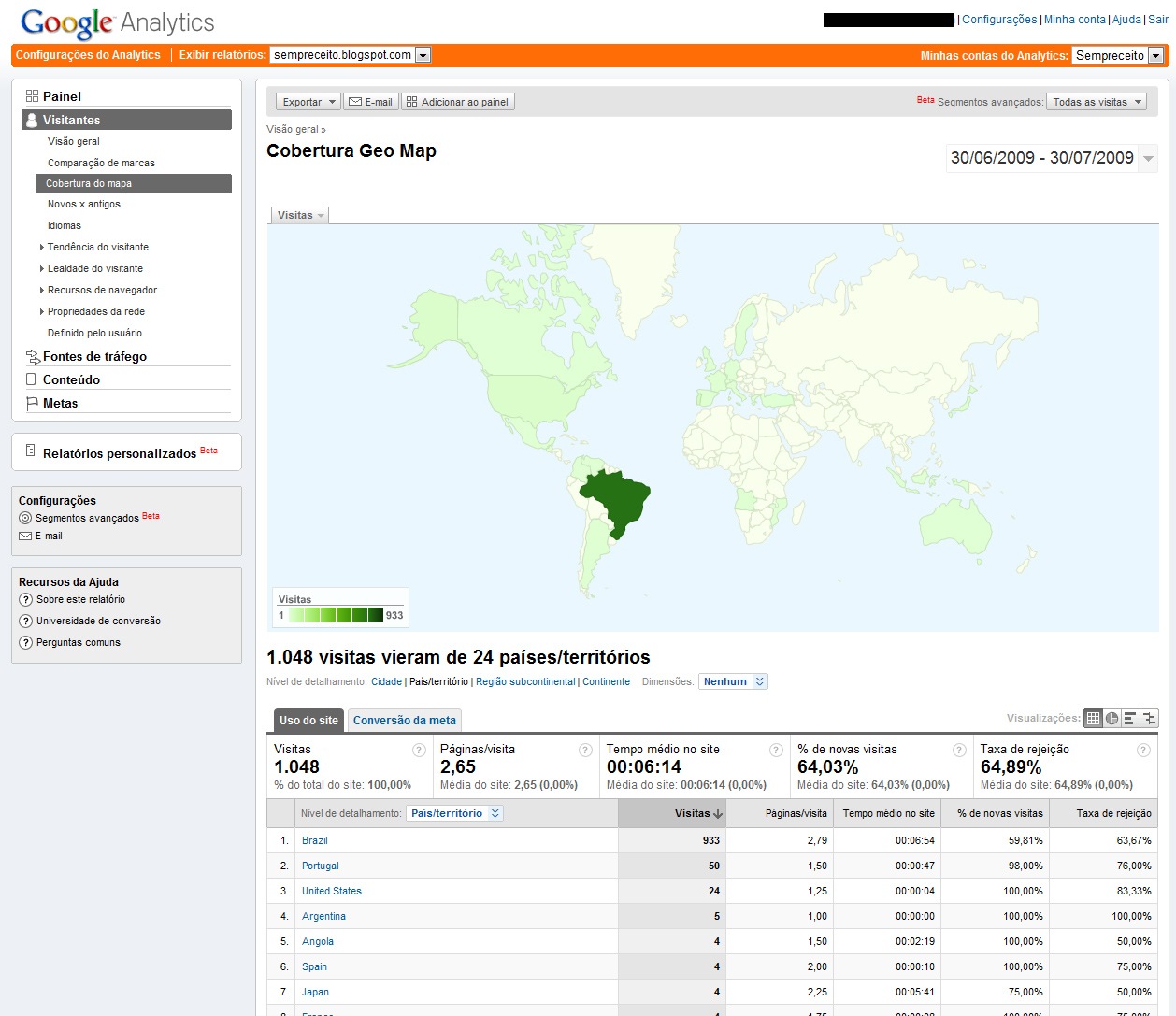Click the Relatórios personalizados document icon

click(x=32, y=451)
